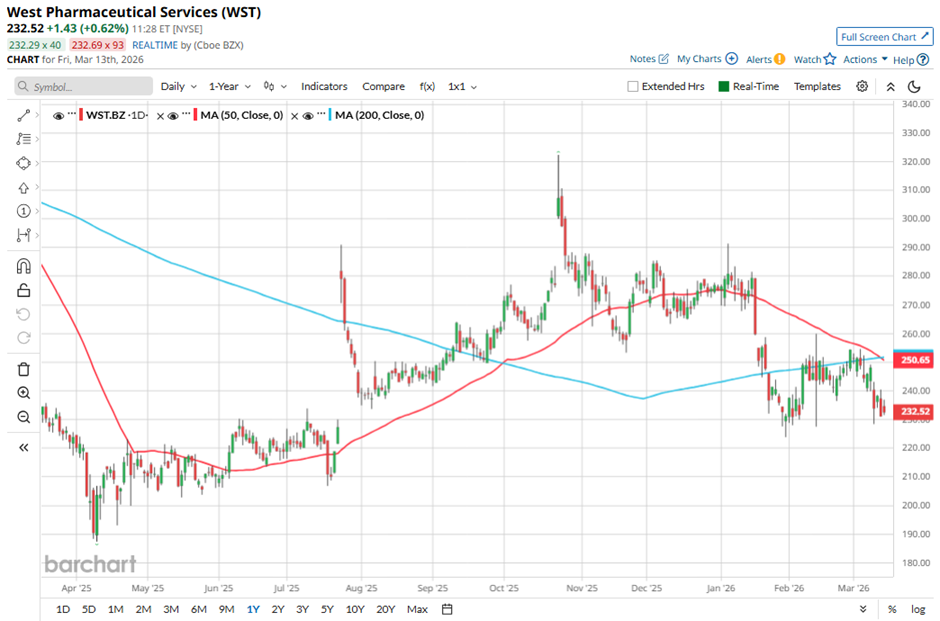Open the candlestick chart type dropdown
This screenshot has width=940, height=621.
coord(275,86)
